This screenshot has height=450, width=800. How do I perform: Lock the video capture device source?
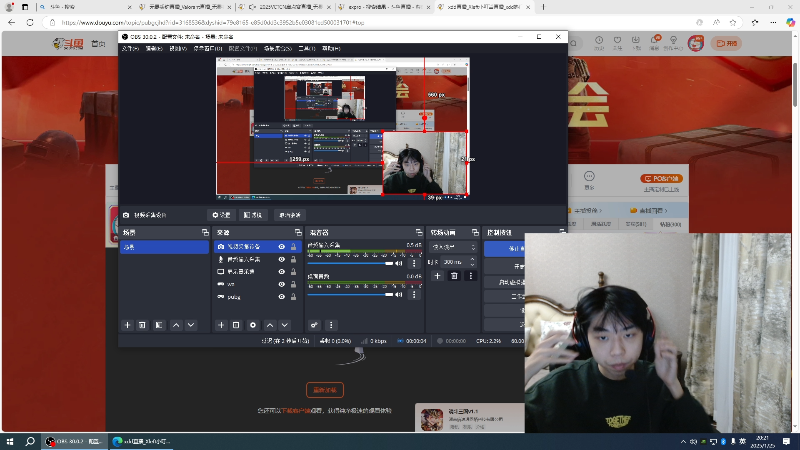tap(293, 246)
